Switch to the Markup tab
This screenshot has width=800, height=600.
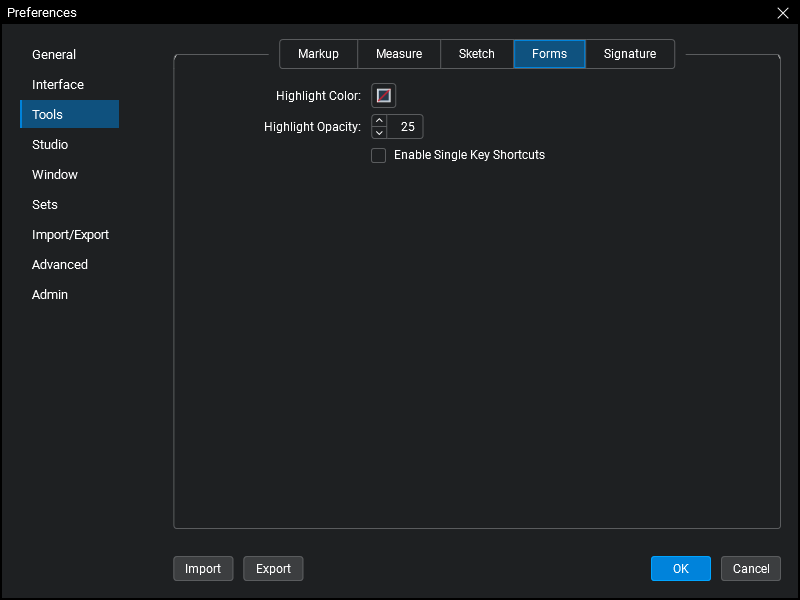(318, 54)
